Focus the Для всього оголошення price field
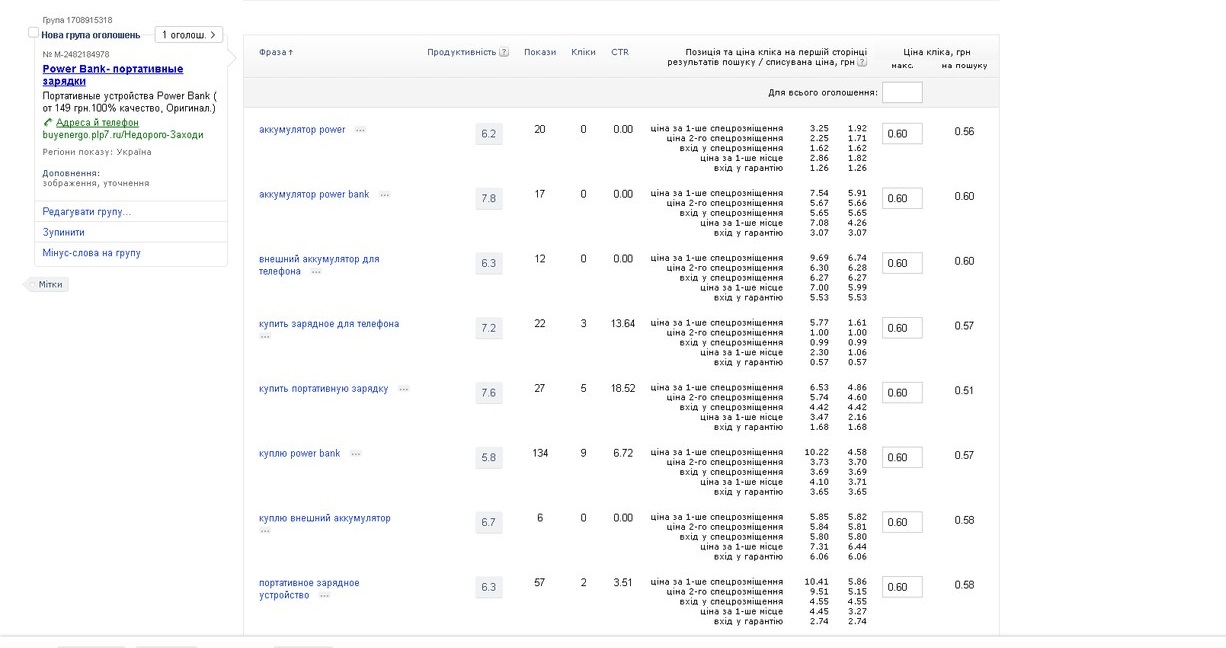This screenshot has height=648, width=1226. pyautogui.click(x=902, y=92)
